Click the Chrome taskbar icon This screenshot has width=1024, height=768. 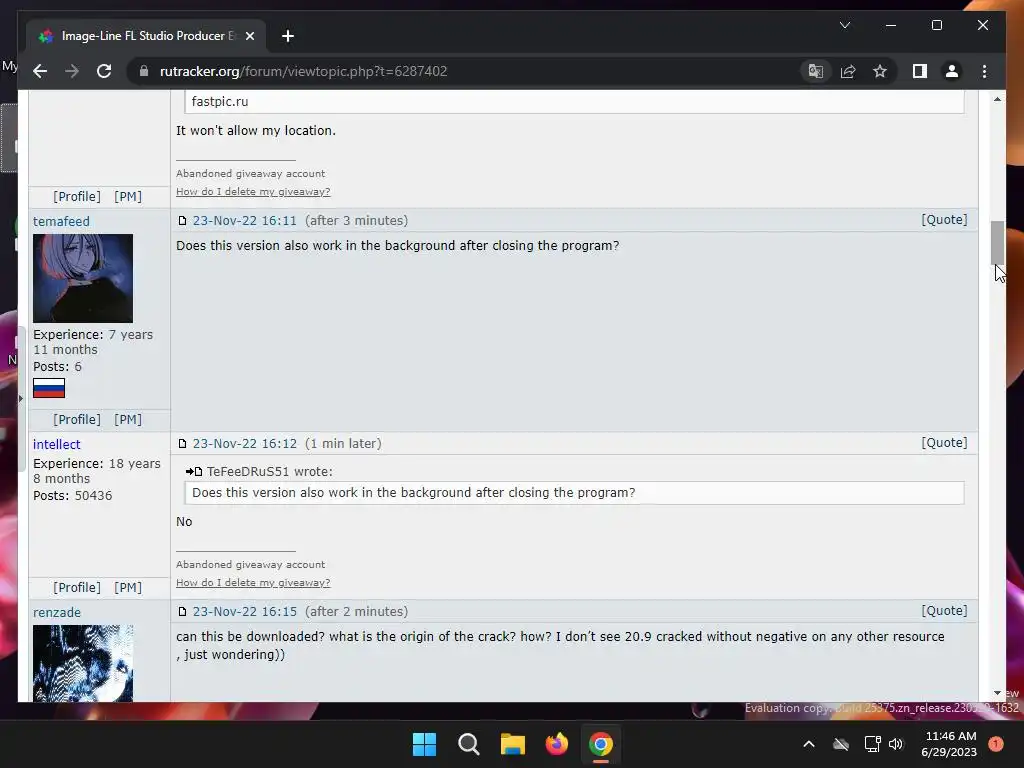[x=601, y=744]
